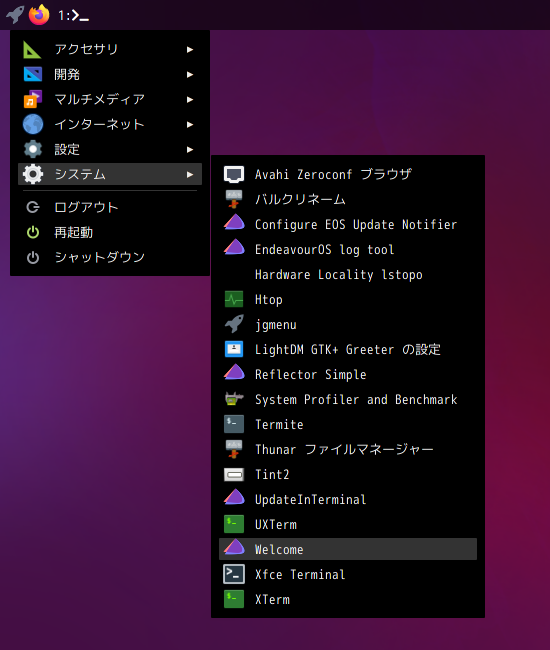Click the UXTerm green terminal icon
The width and height of the screenshot is (550, 650).
234,524
